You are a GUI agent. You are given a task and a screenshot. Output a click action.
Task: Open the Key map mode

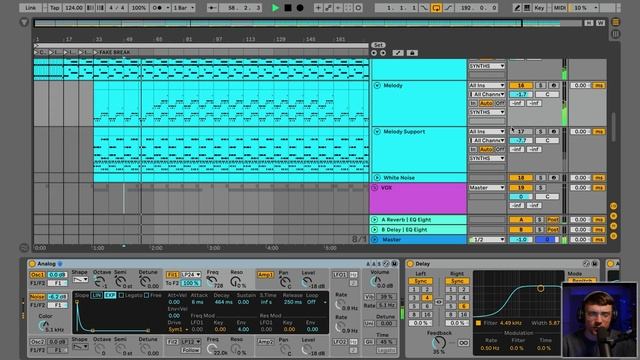coord(539,8)
